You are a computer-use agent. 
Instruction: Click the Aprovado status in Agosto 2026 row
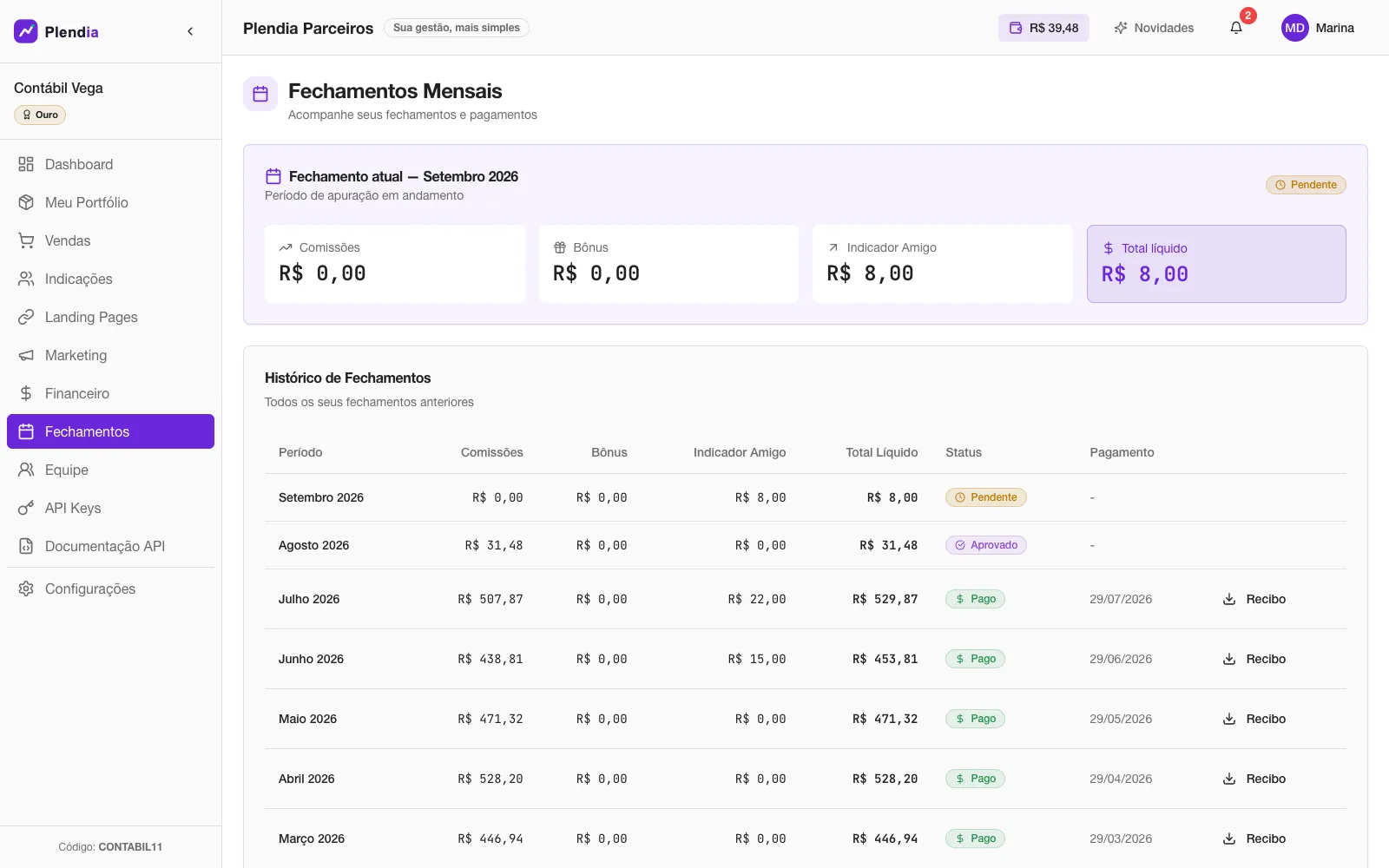pos(986,545)
